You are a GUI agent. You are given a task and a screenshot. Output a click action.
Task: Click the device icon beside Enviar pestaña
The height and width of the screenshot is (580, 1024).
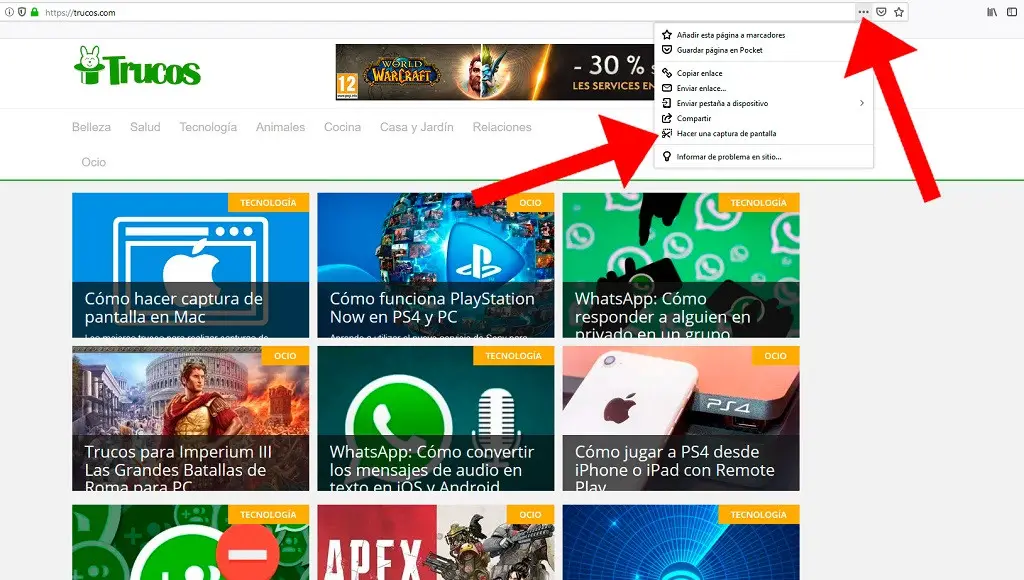pyautogui.click(x=667, y=103)
